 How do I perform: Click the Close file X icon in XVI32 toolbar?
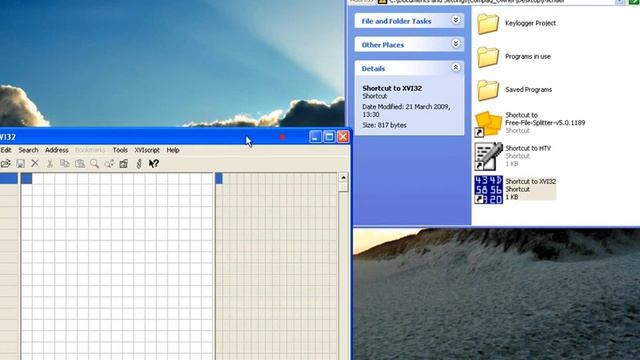[x=35, y=164]
